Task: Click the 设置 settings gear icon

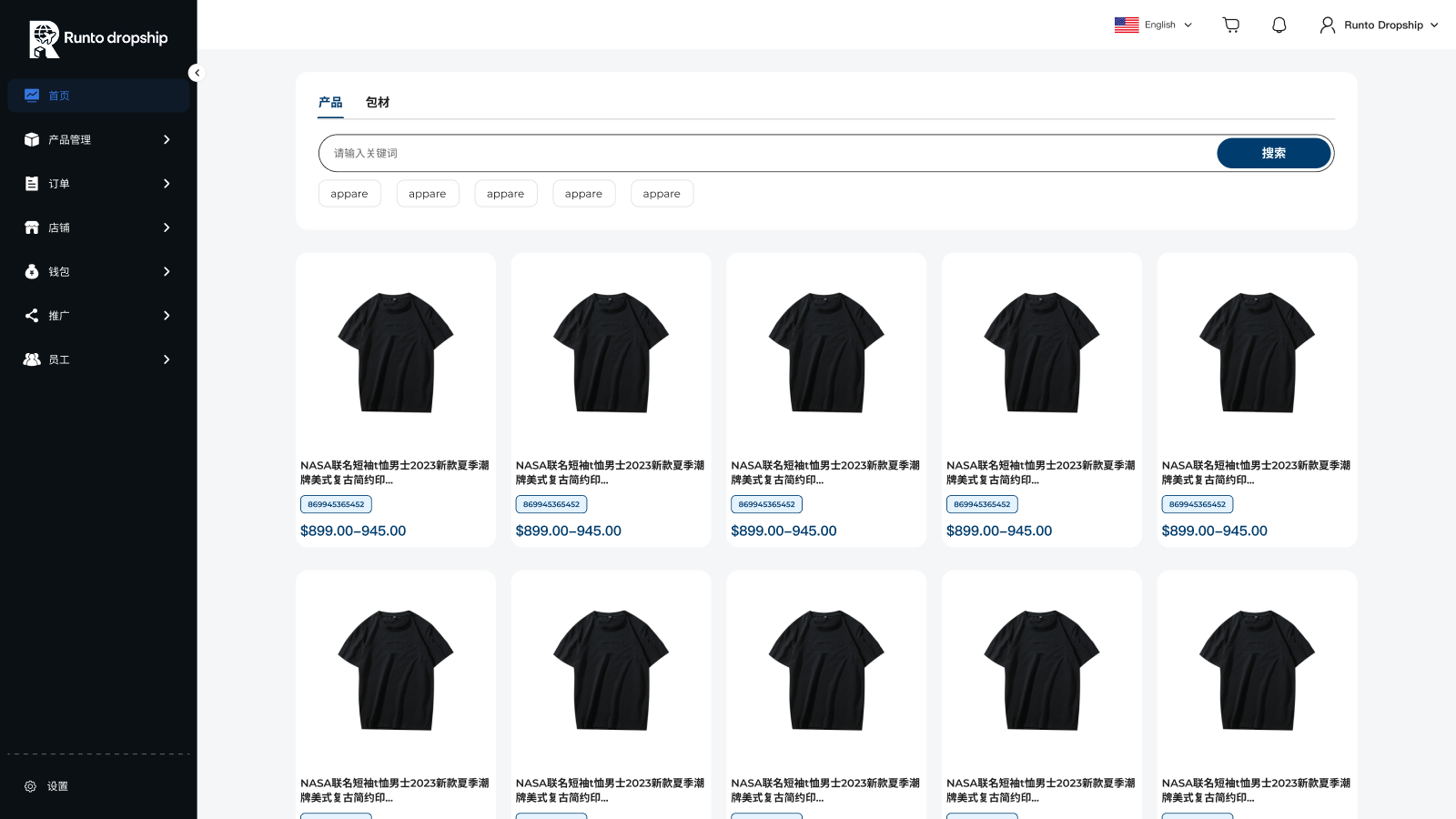Action: 30,786
